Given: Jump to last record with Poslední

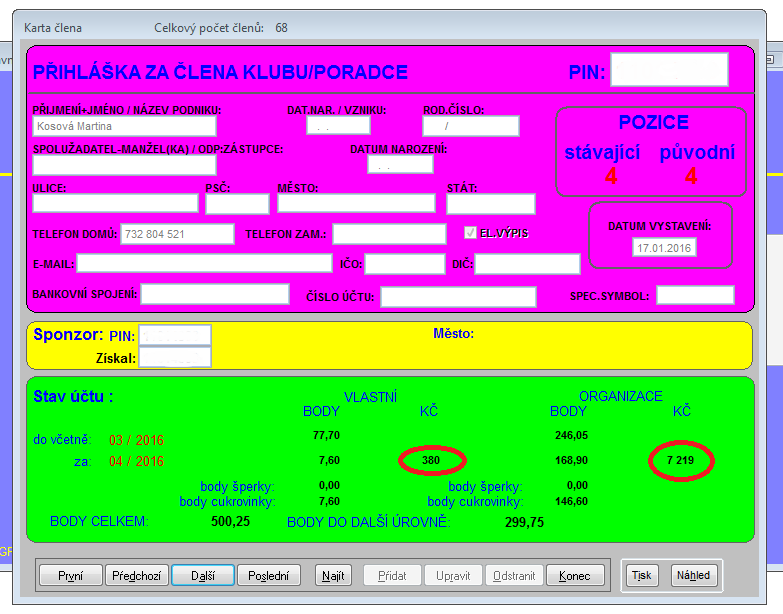Looking at the screenshot, I should click(x=269, y=575).
